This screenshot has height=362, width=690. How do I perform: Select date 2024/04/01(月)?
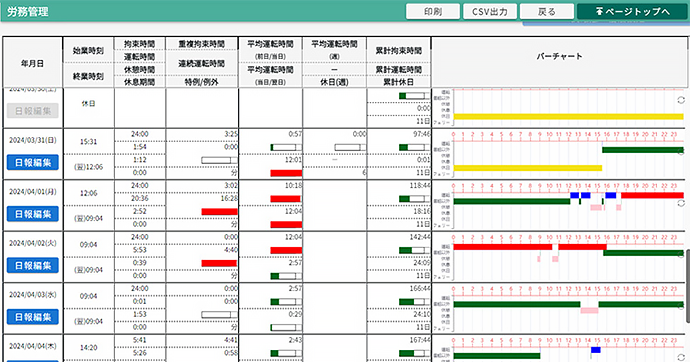33,192
